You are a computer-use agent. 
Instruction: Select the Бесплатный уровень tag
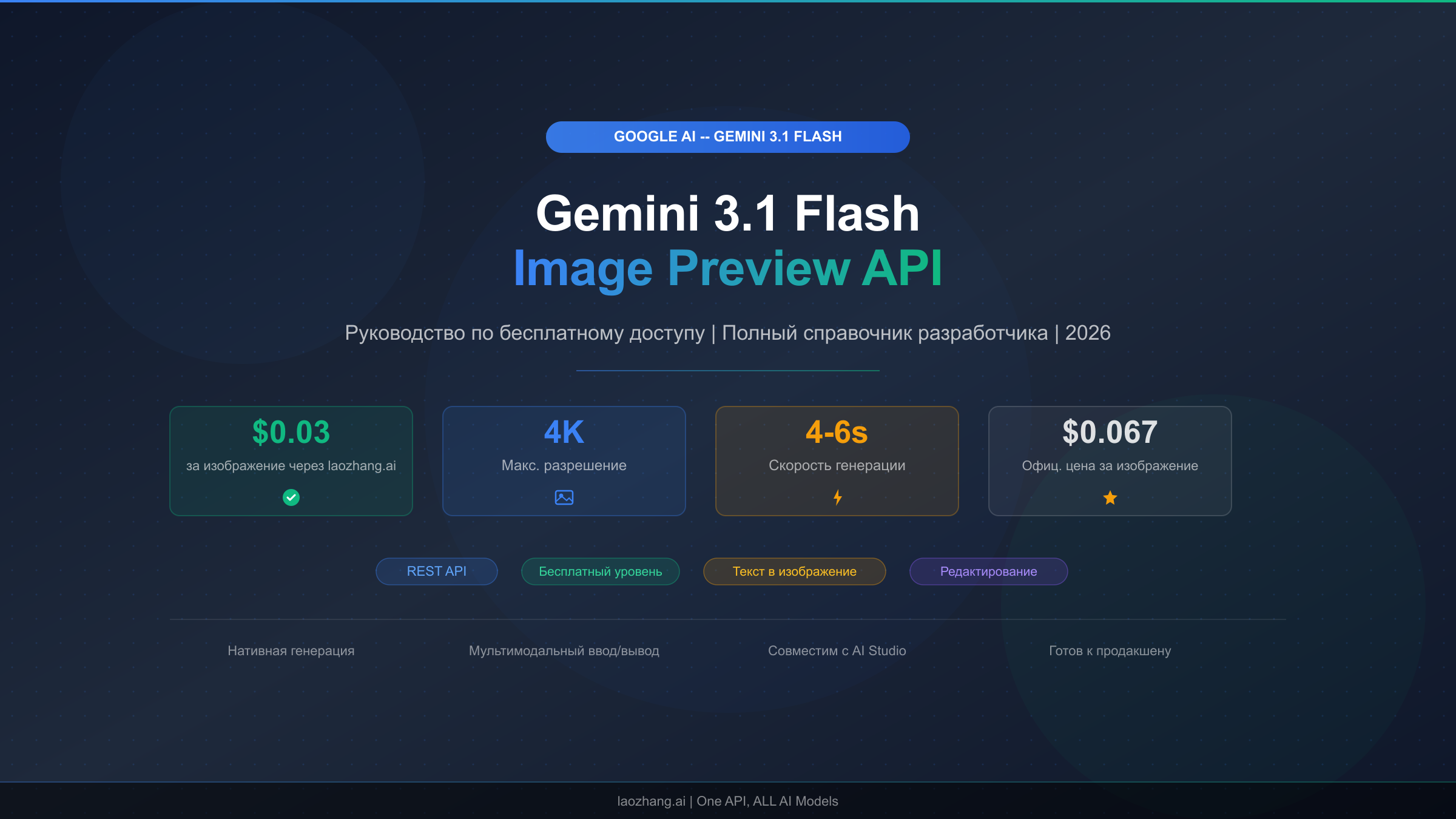(600, 571)
